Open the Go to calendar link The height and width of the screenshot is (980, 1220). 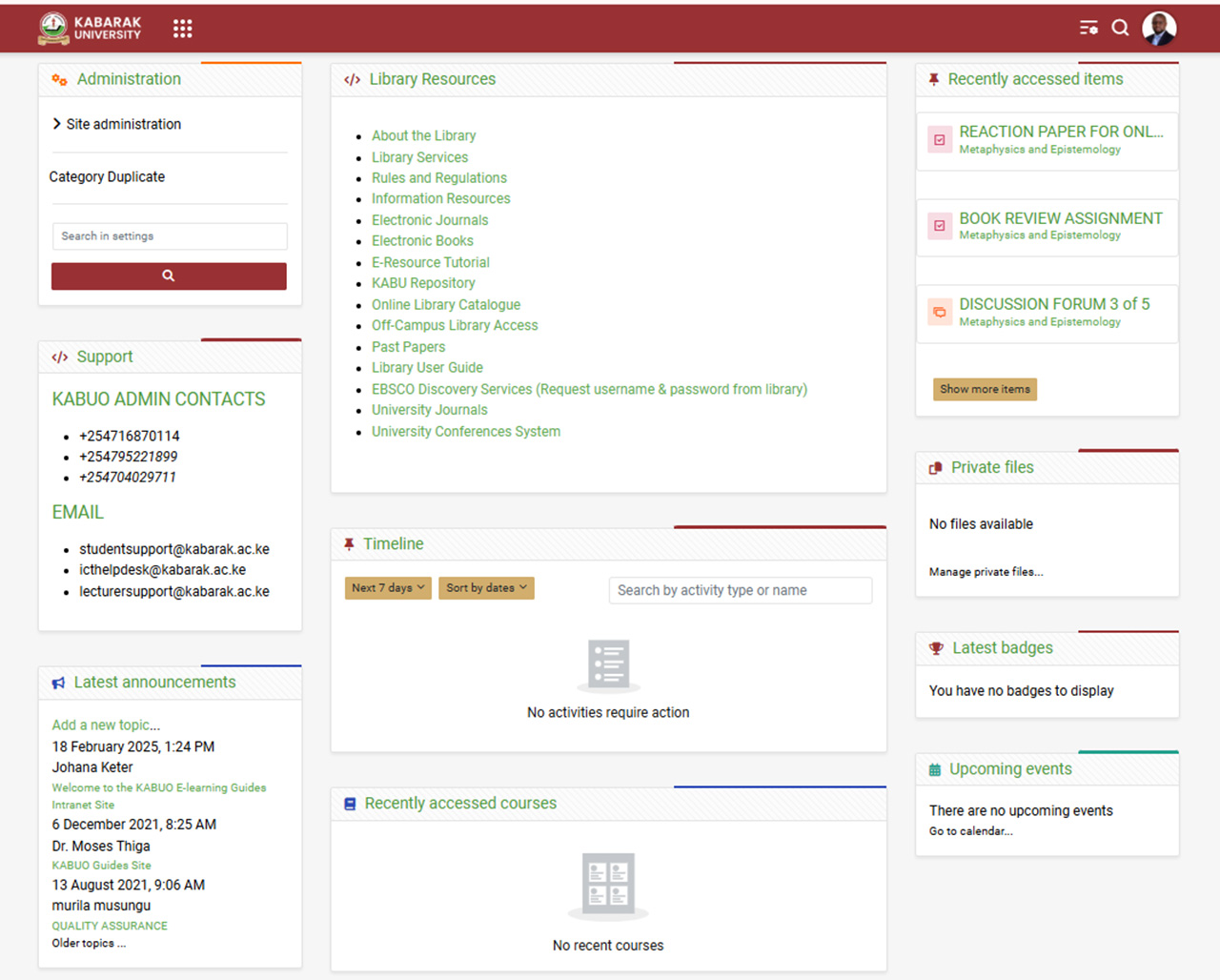pyautogui.click(x=970, y=831)
